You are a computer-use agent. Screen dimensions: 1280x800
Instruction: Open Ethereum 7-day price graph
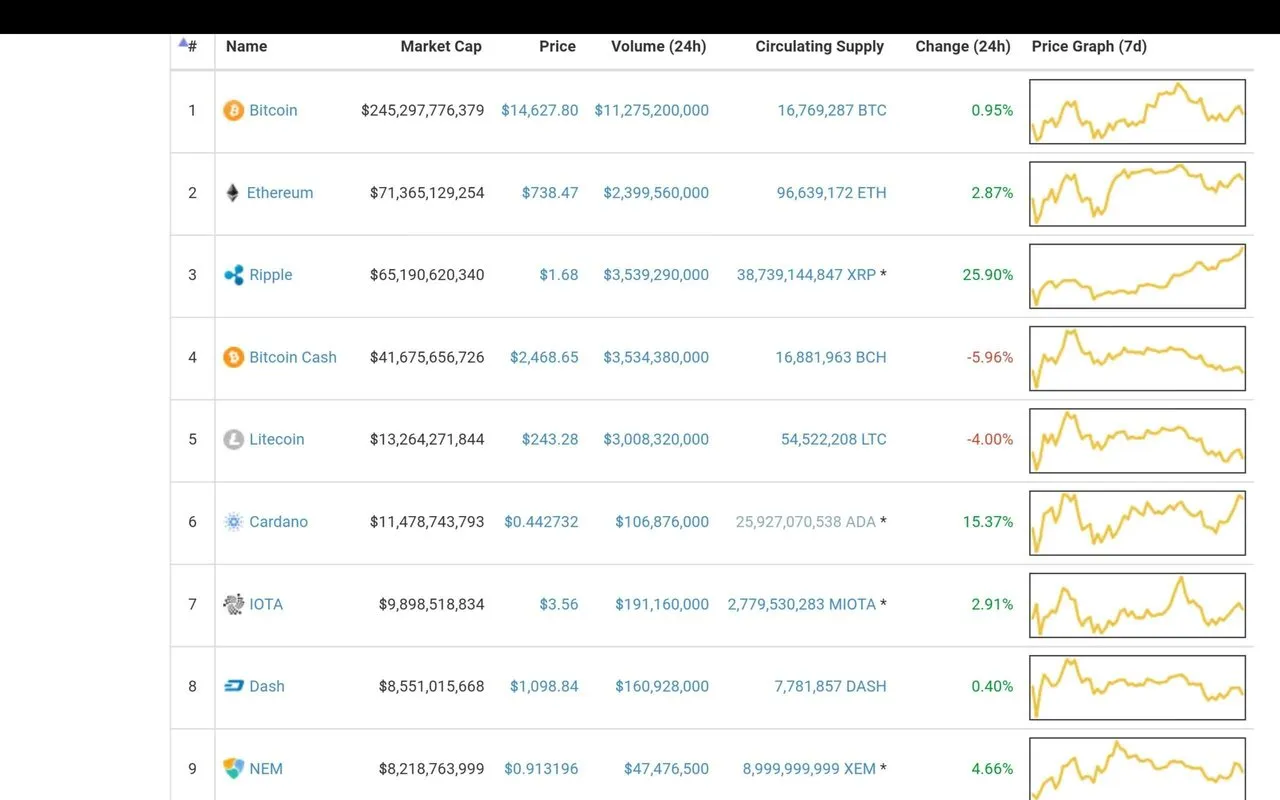click(1138, 193)
